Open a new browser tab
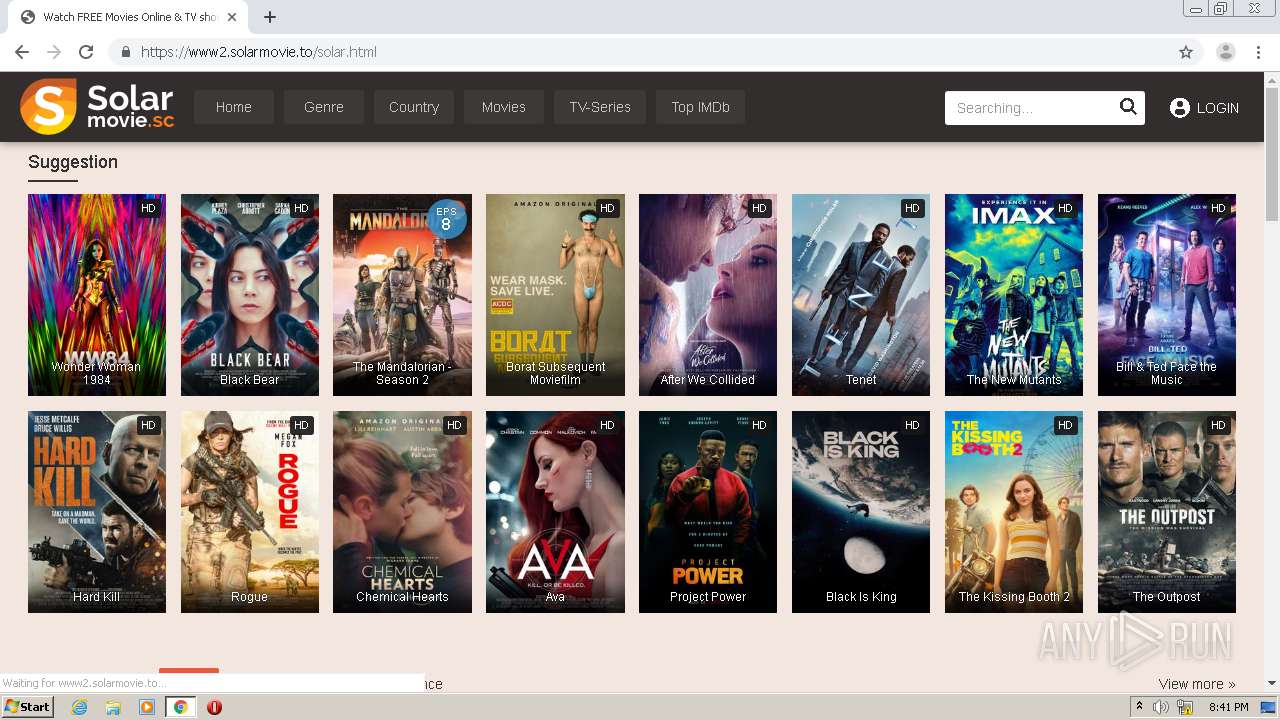This screenshot has height=720, width=1280. 270,17
